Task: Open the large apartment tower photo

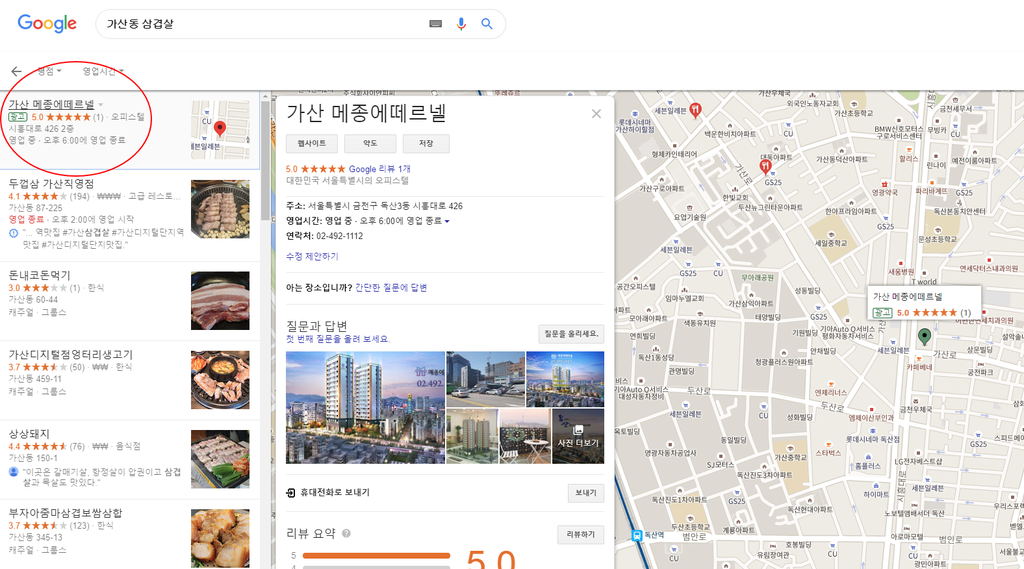Action: click(x=365, y=408)
